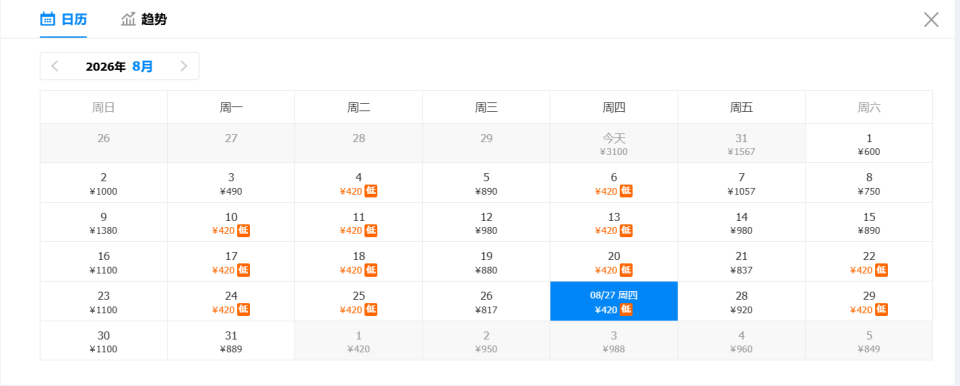Pick August 8 at ¥750
The image size is (960, 386).
[869, 183]
